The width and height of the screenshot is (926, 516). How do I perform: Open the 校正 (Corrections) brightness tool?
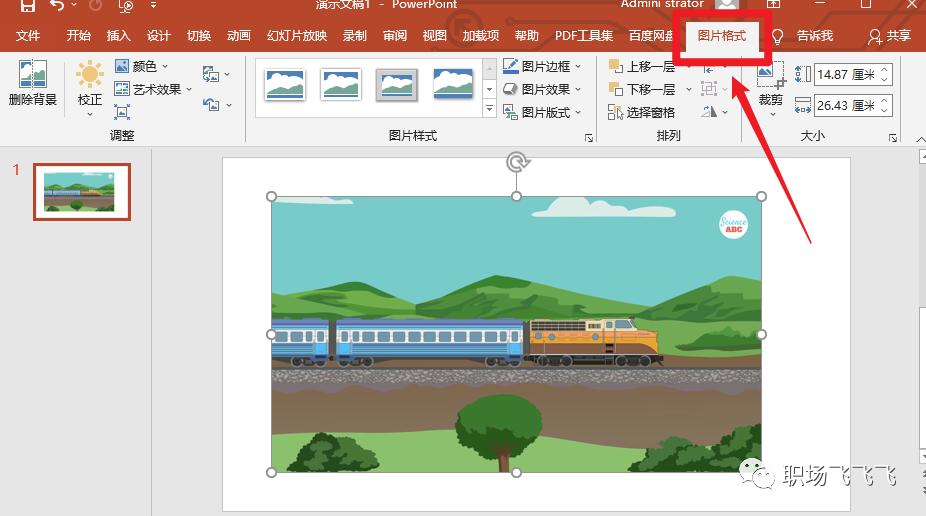(x=90, y=77)
